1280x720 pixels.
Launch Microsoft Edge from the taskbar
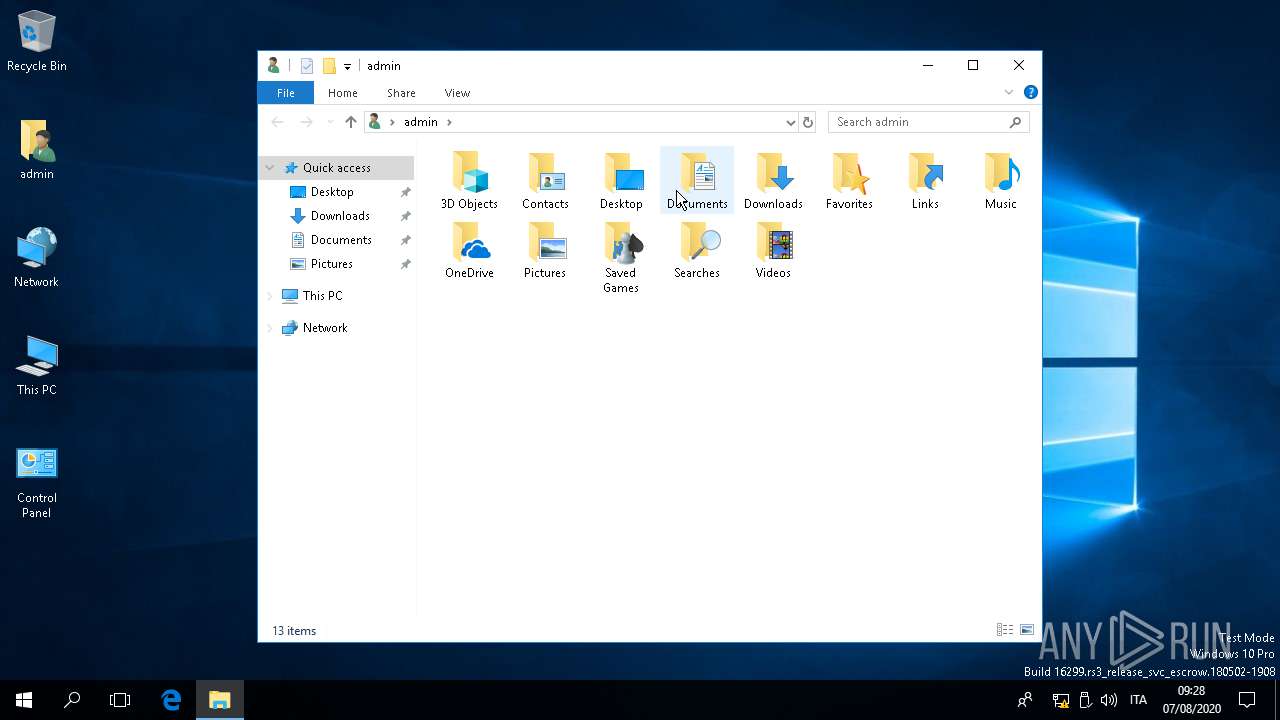(172, 700)
